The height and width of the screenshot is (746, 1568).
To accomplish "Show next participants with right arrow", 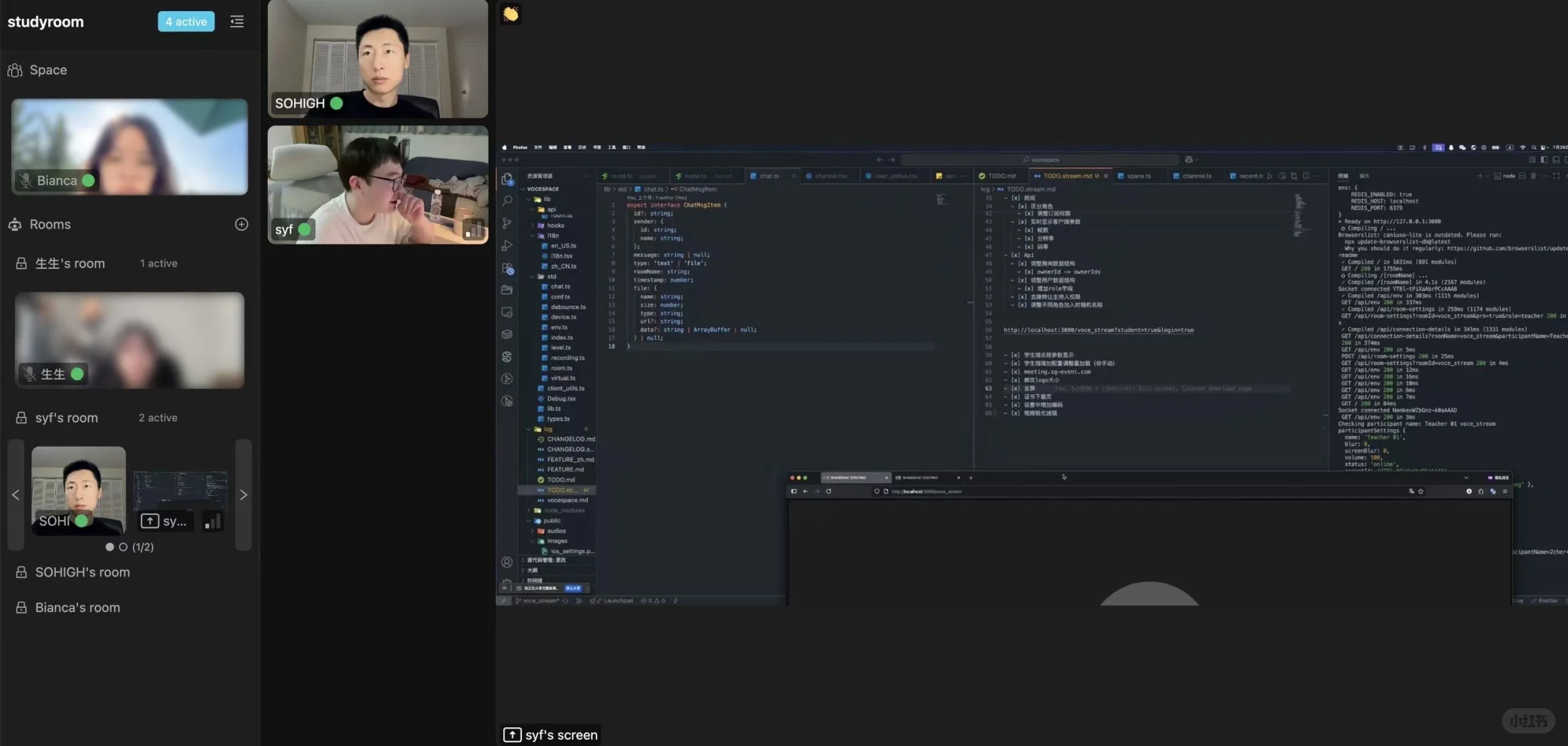I will (x=243, y=495).
